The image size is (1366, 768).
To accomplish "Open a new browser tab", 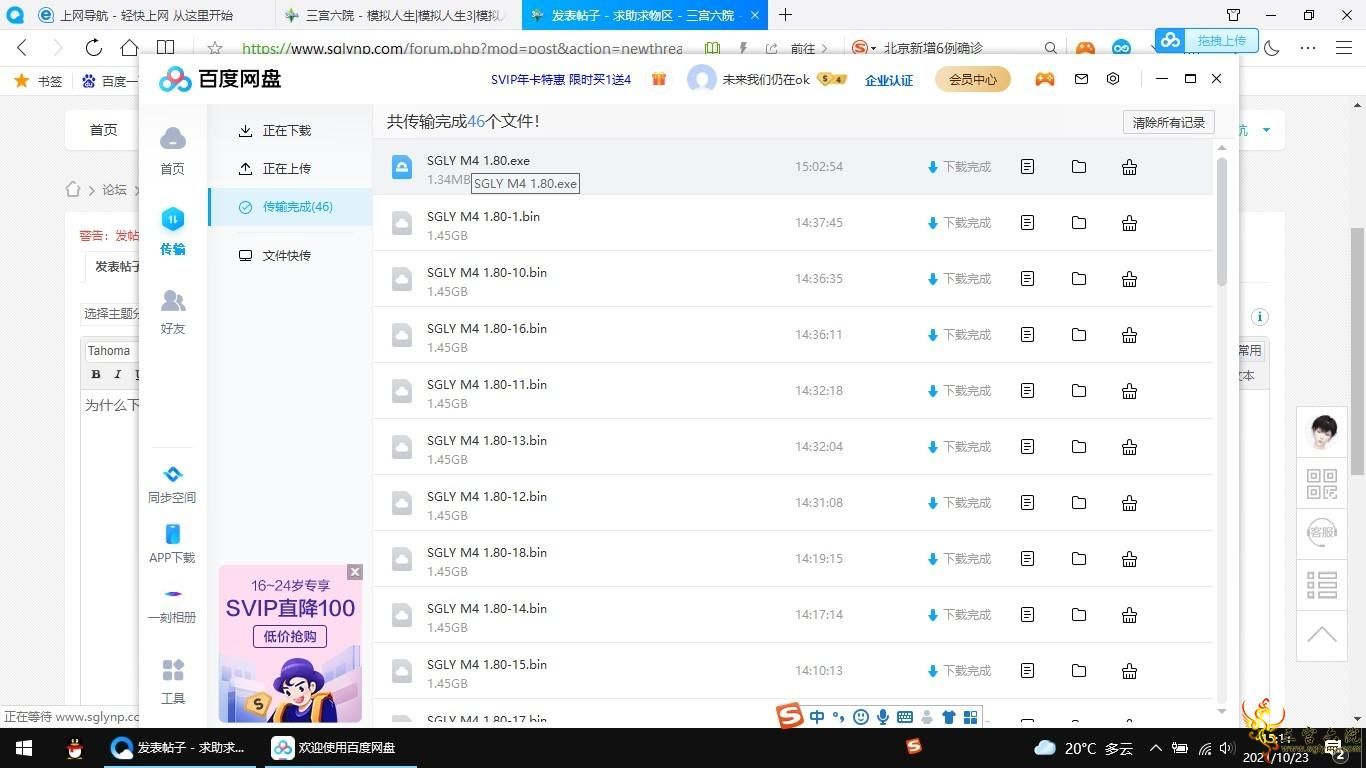I will point(786,15).
